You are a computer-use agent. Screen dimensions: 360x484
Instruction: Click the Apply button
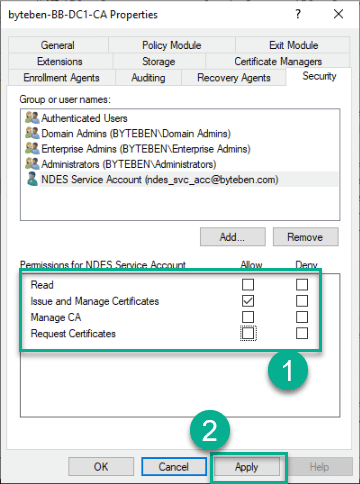[x=247, y=467]
